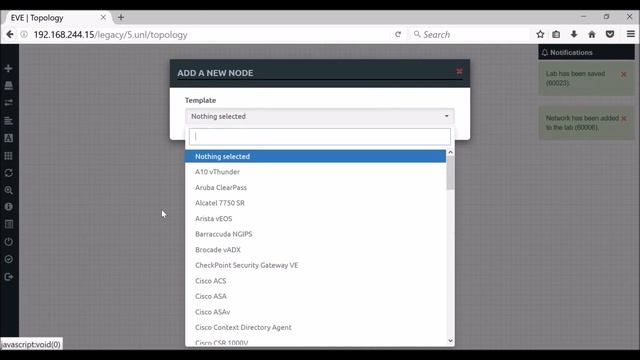Click the zoom magnifier sidebar icon
The image size is (640, 360).
[8, 190]
